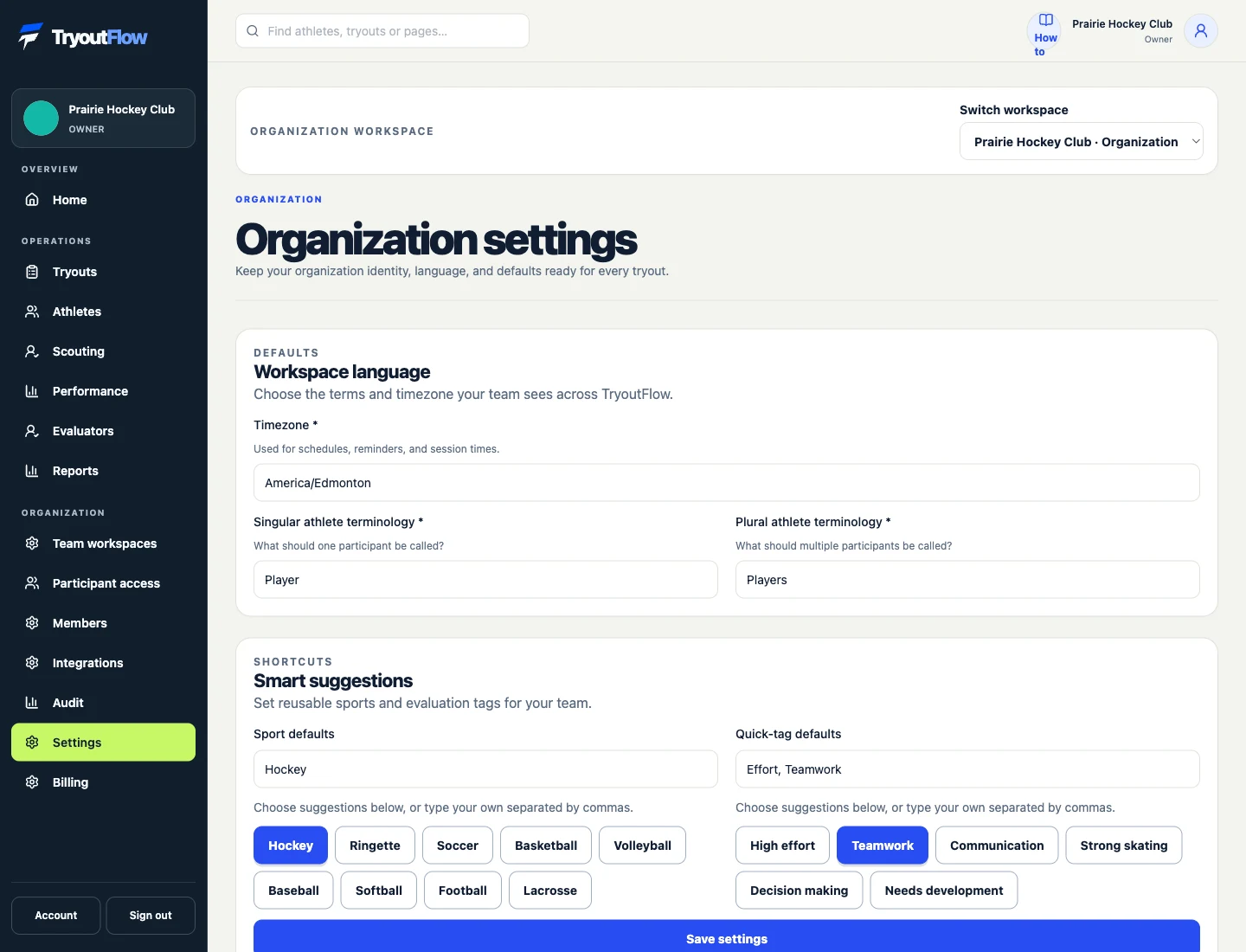Click the Audit chart icon
This screenshot has width=1246, height=952.
pyautogui.click(x=32, y=703)
